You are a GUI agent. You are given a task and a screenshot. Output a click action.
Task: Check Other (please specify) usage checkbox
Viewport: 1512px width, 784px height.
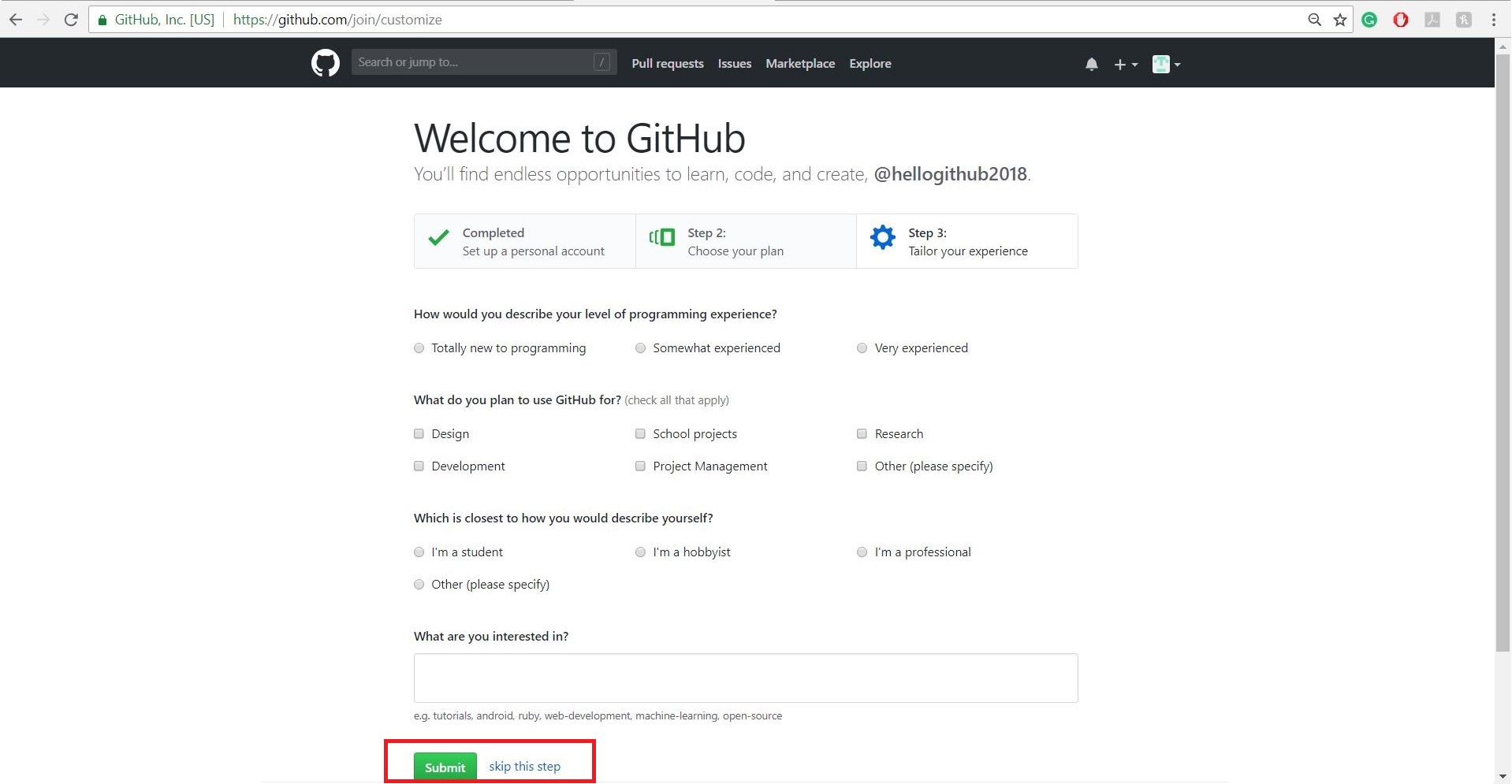[x=862, y=466]
